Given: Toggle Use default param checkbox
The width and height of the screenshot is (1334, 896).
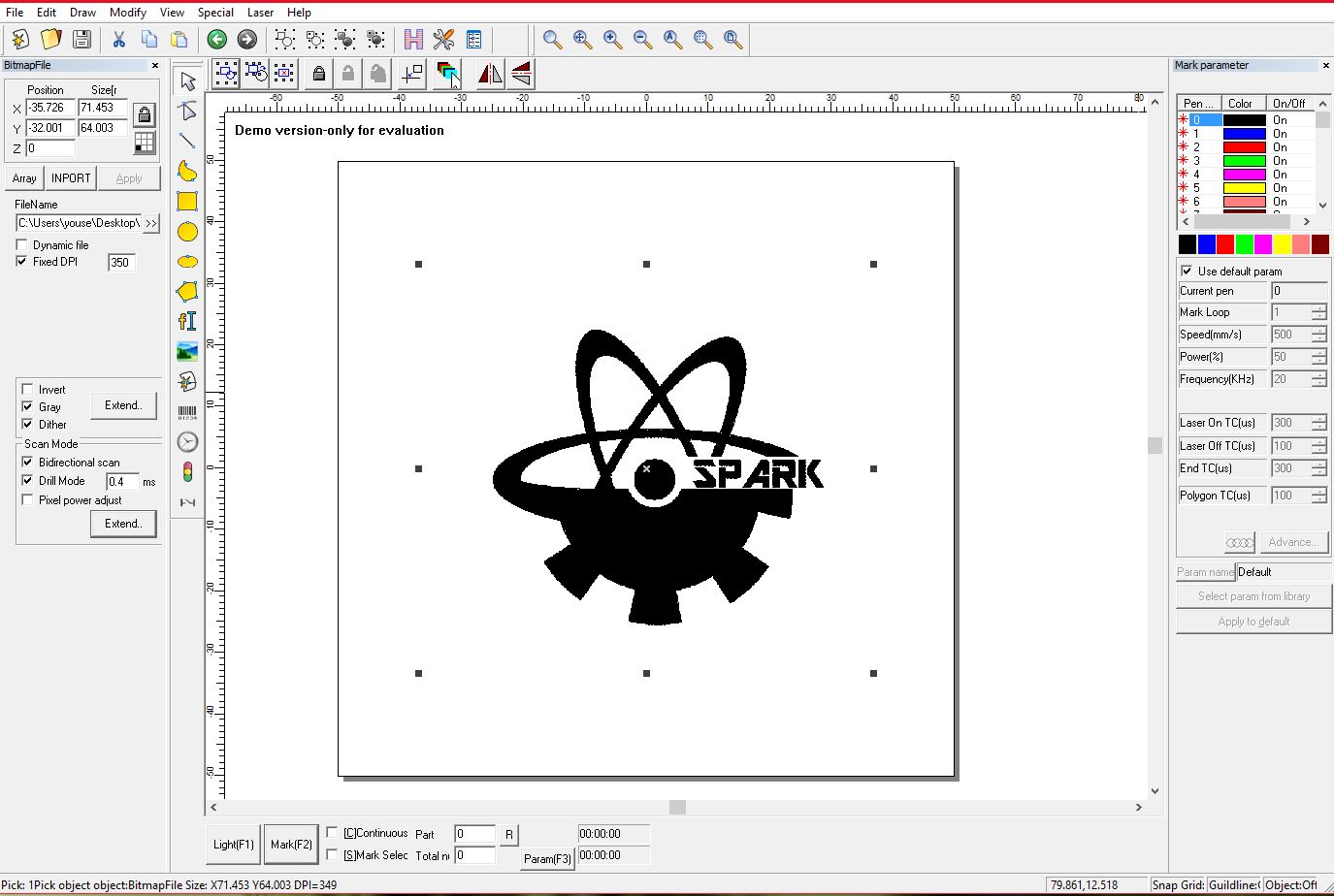Looking at the screenshot, I should (x=1187, y=271).
